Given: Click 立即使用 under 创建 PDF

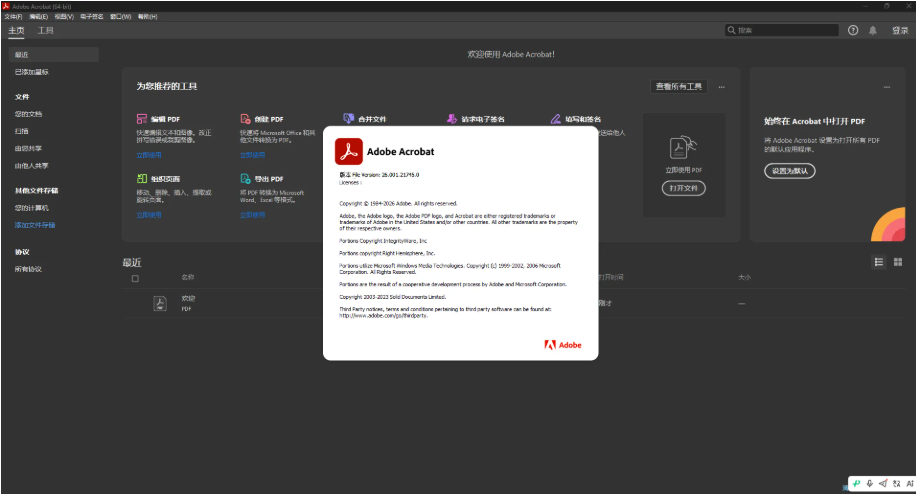Looking at the screenshot, I should (x=252, y=155).
